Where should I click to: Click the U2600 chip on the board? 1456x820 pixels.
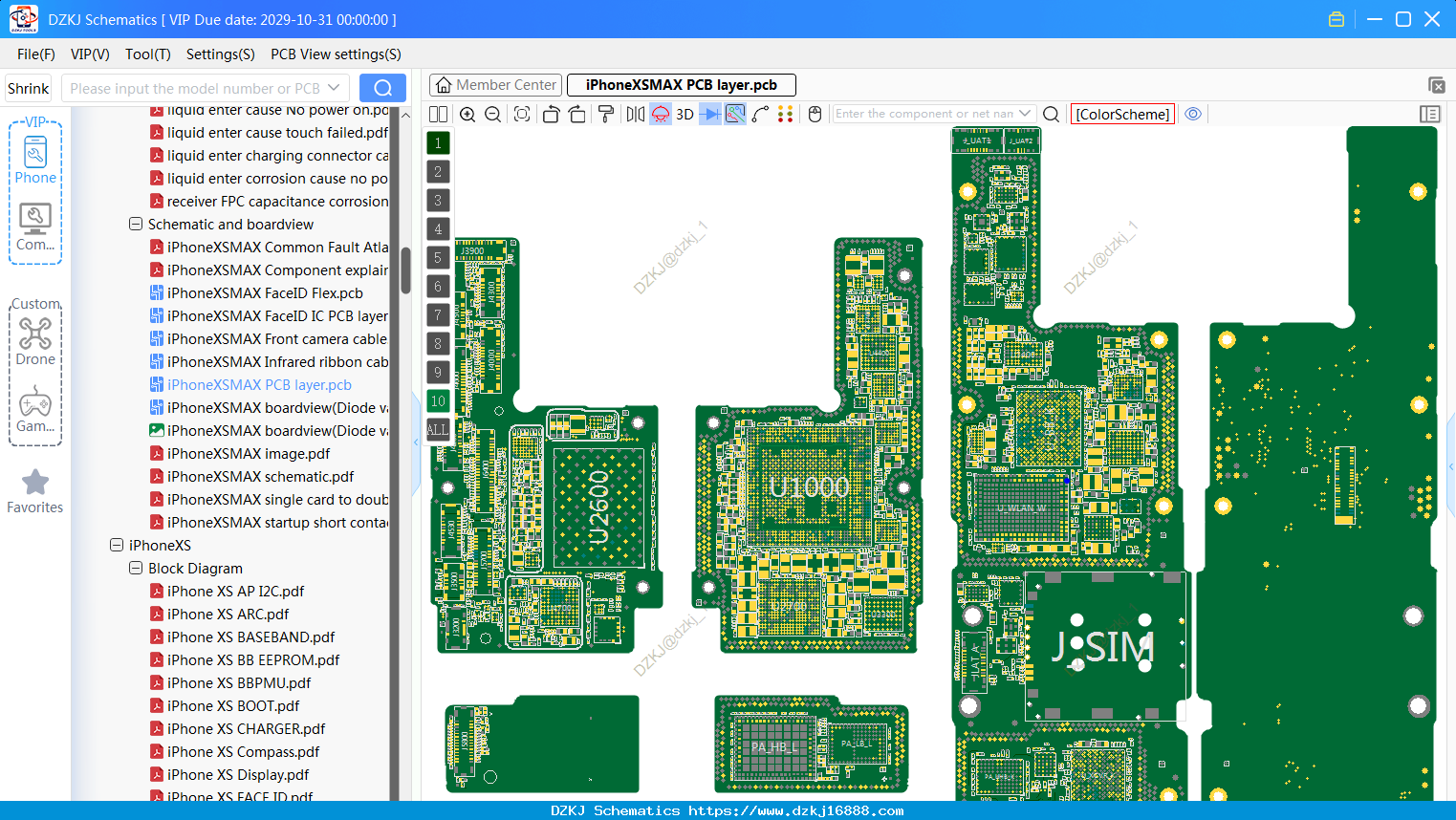click(x=598, y=507)
